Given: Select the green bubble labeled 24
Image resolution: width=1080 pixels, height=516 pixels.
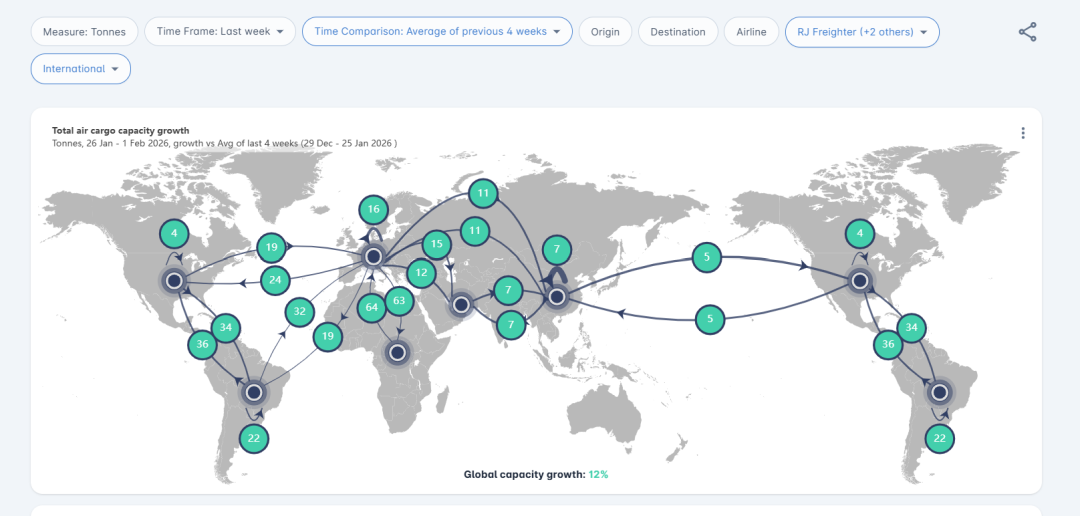Looking at the screenshot, I should (x=275, y=281).
